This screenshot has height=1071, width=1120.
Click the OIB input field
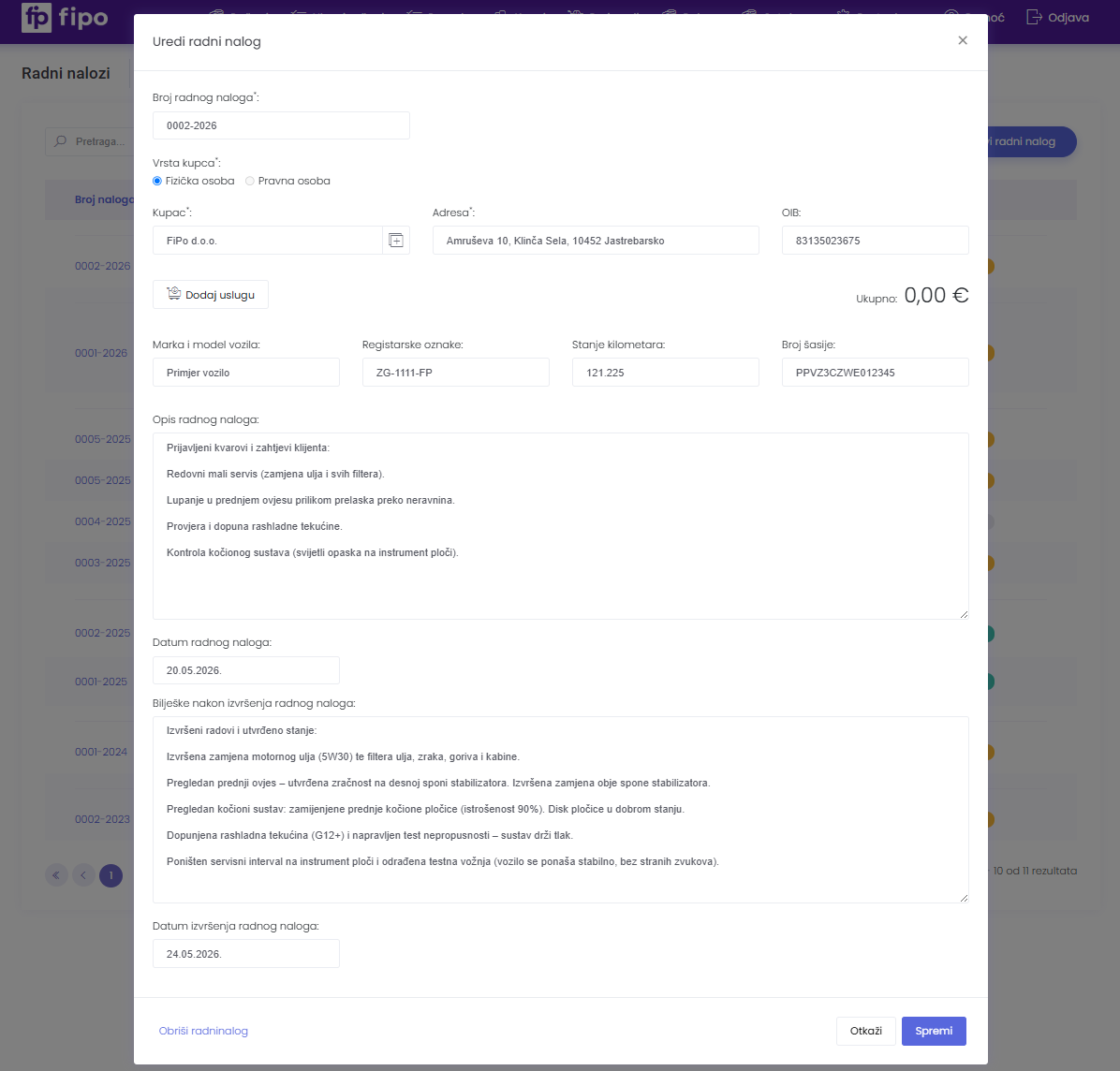pyautogui.click(x=875, y=241)
